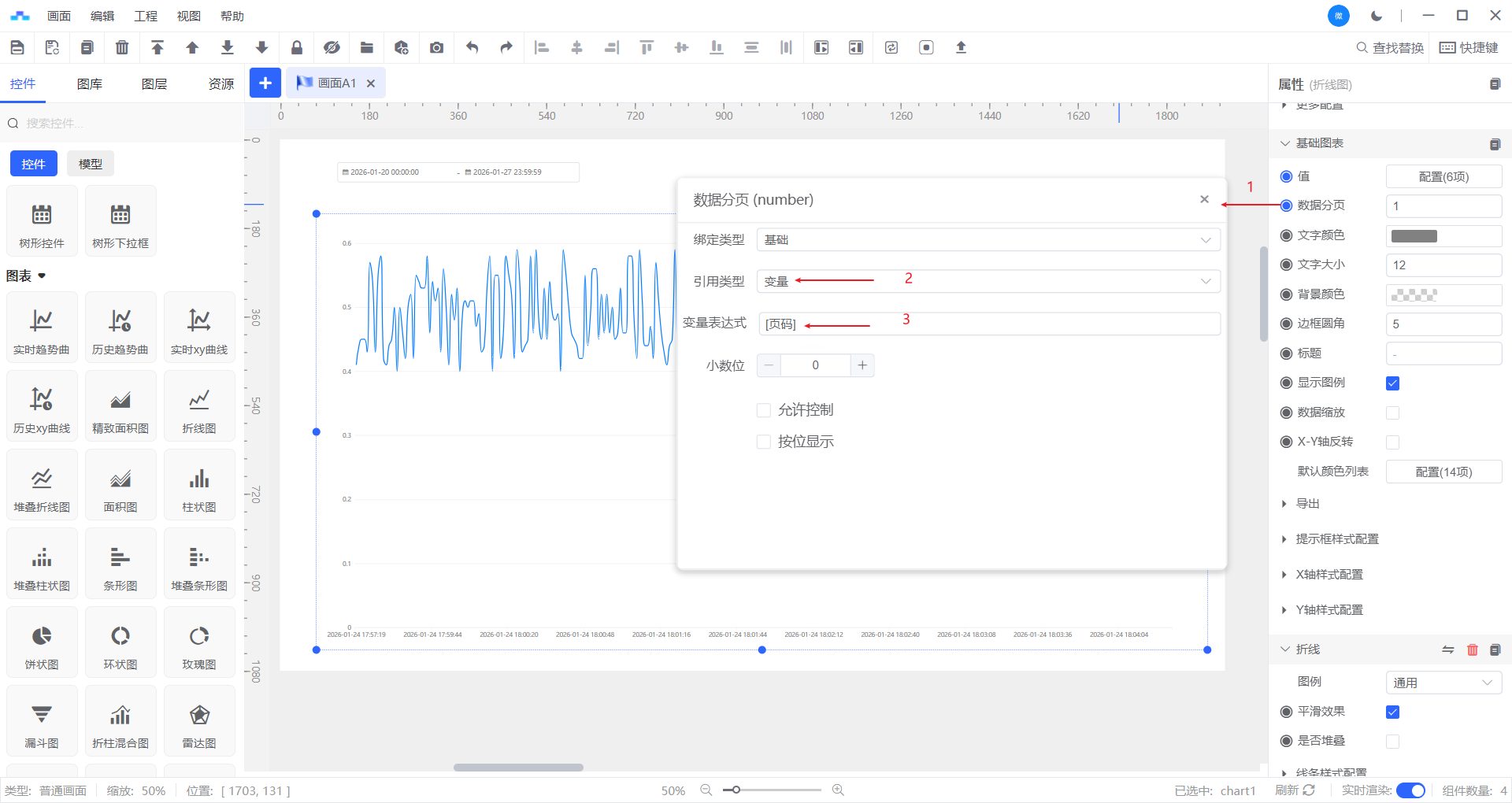Check the 按位显示 checkbox
1512x803 pixels.
763,442
